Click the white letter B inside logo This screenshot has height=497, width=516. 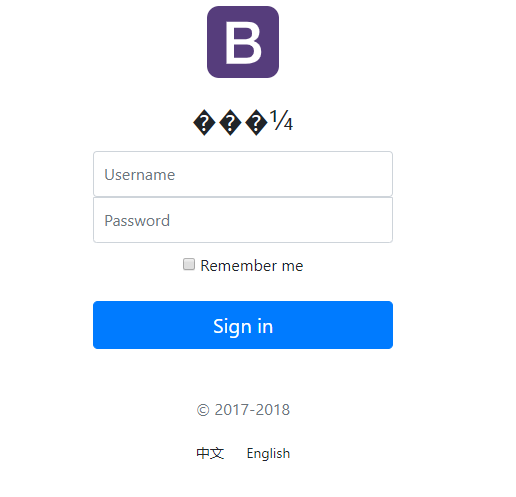tap(243, 42)
